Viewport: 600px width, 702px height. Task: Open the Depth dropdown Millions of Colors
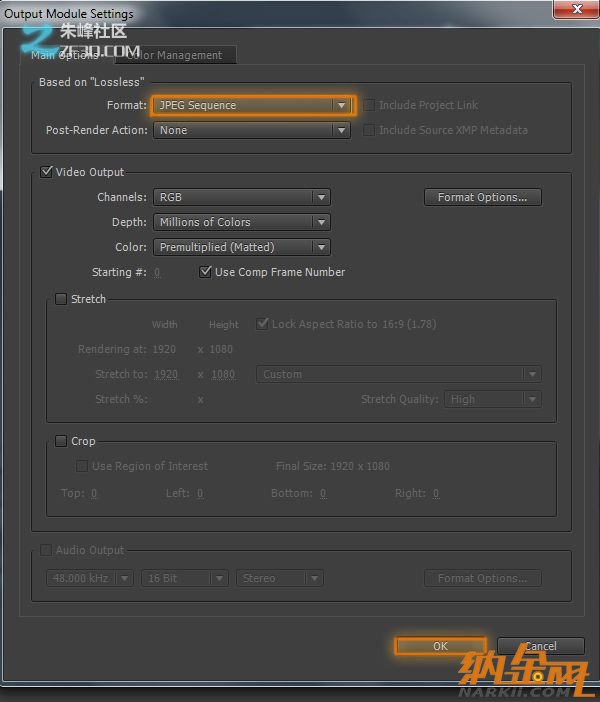(242, 222)
